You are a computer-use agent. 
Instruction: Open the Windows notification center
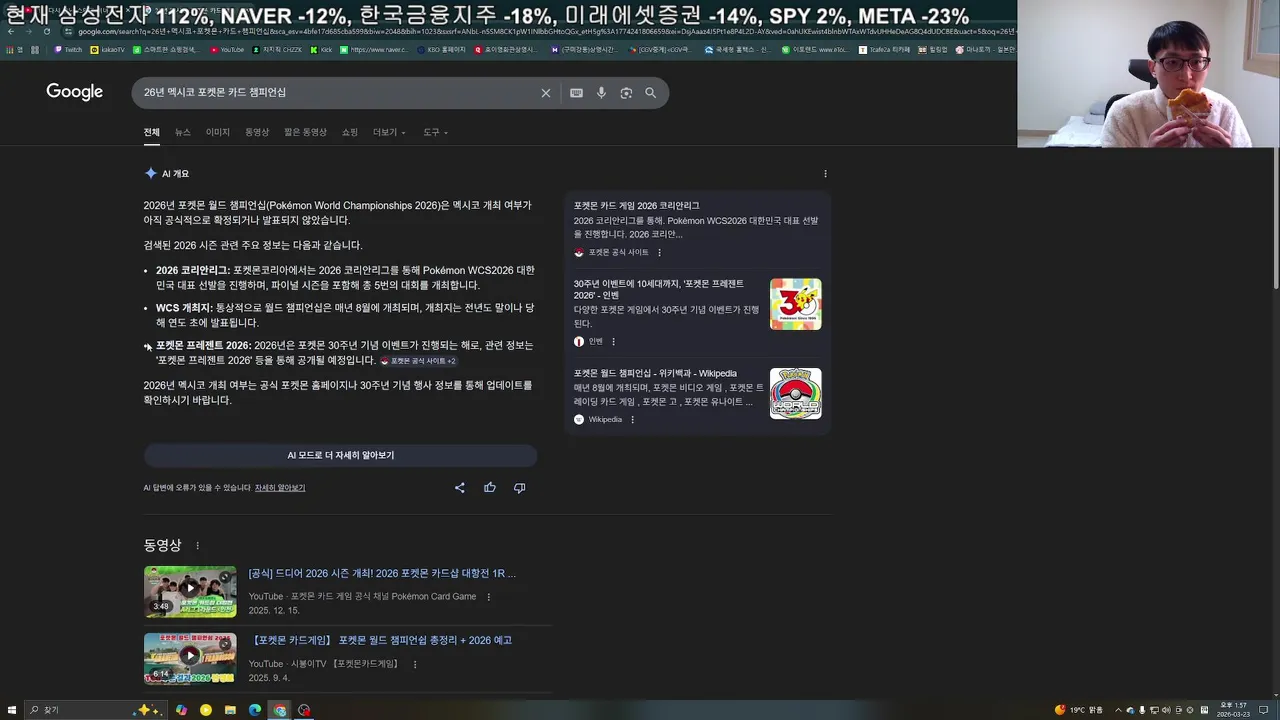point(1264,710)
